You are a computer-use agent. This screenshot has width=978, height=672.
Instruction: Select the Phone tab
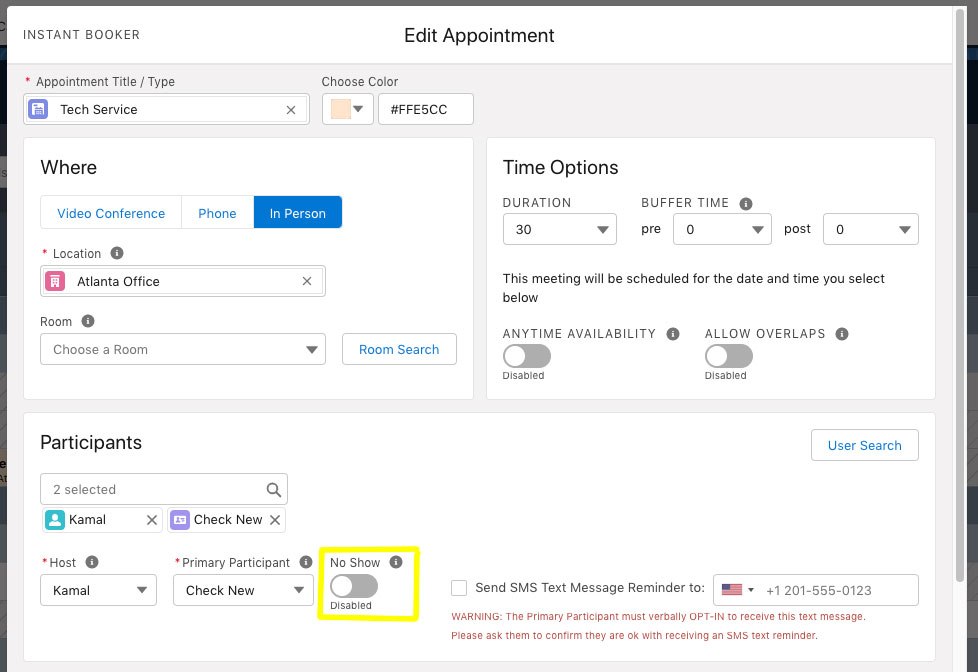point(217,213)
